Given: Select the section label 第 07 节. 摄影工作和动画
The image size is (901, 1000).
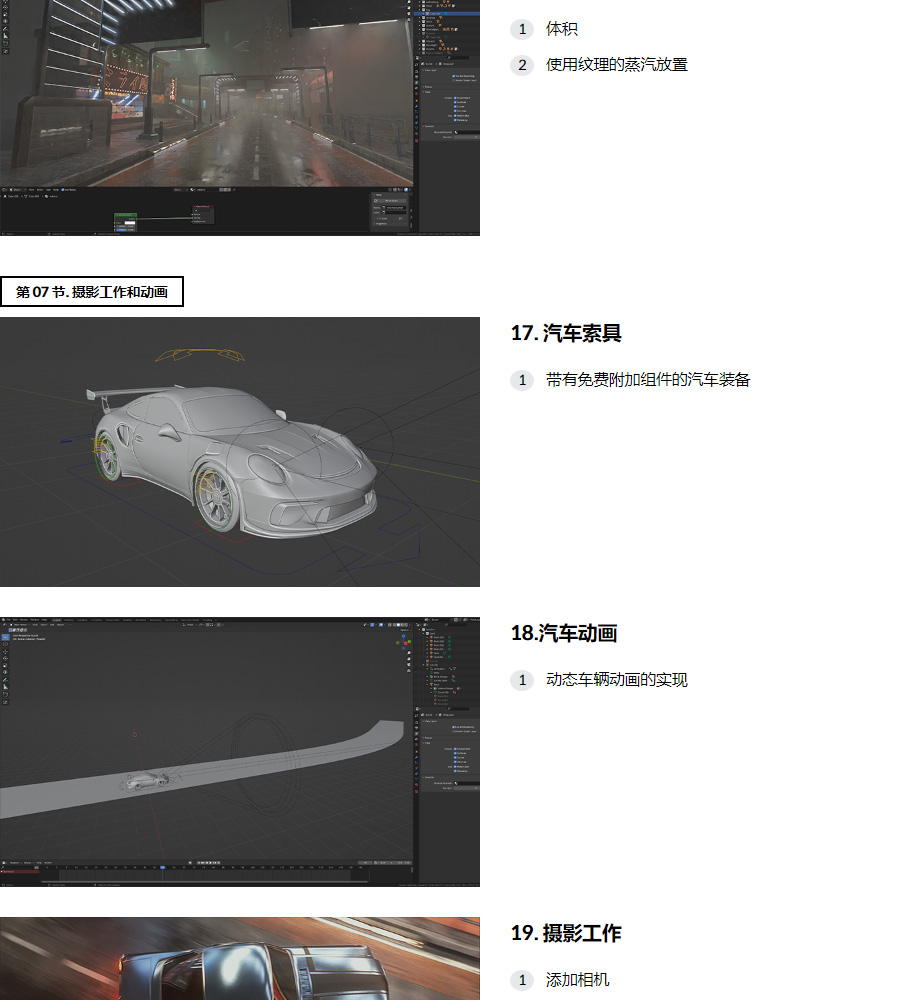Looking at the screenshot, I should 92,291.
